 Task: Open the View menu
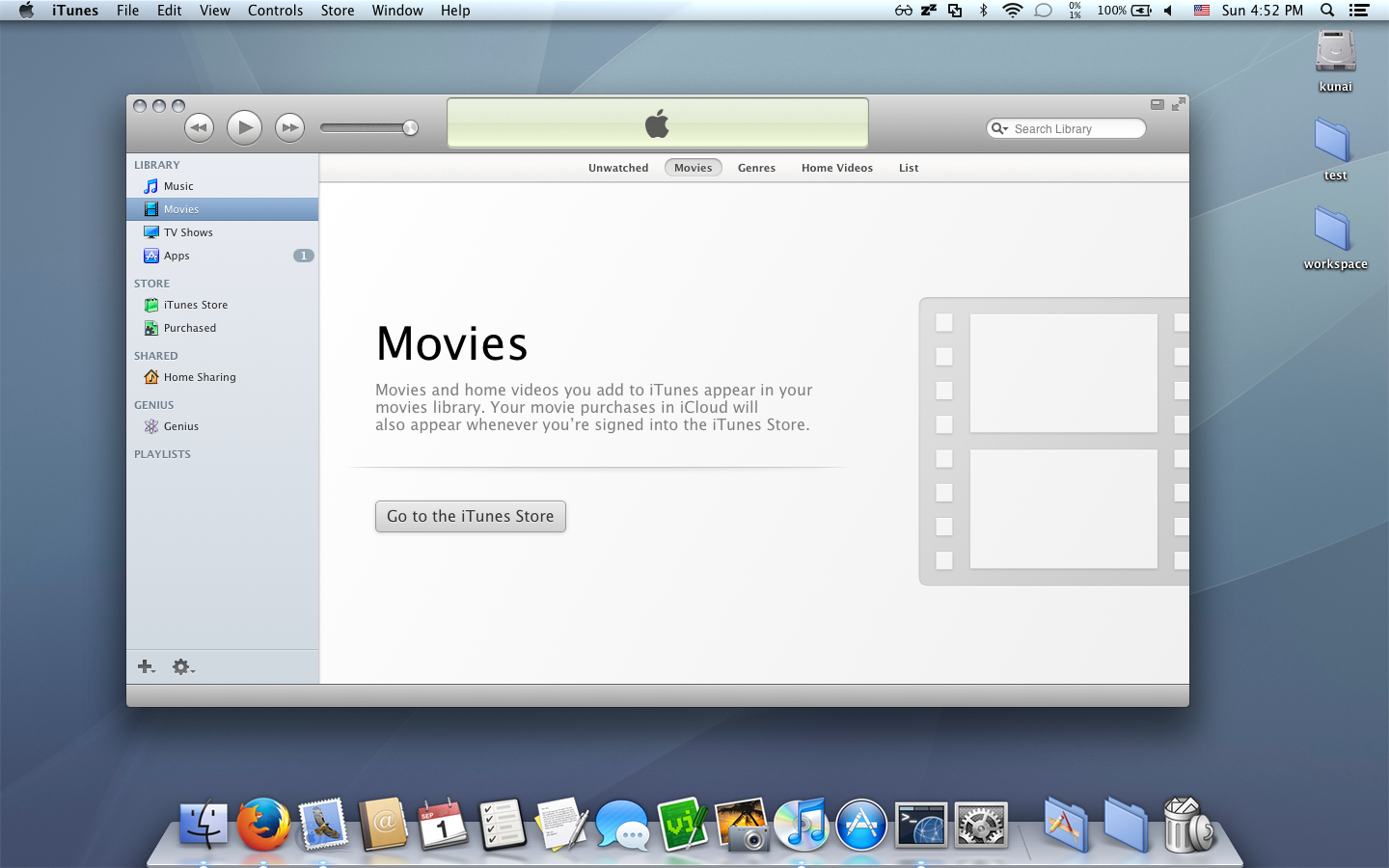(x=215, y=11)
